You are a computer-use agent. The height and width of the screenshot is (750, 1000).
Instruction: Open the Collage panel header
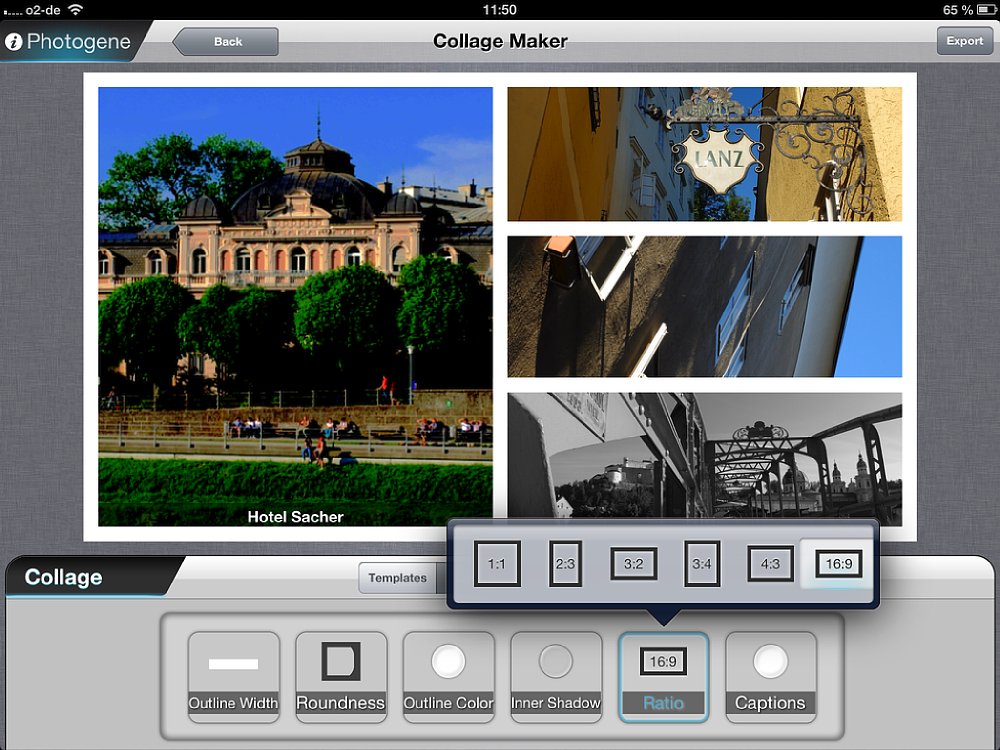[x=64, y=578]
